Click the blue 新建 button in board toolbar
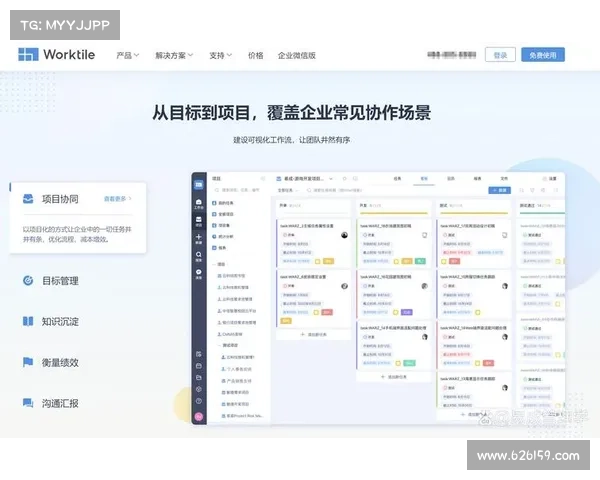The height and width of the screenshot is (480, 600). pyautogui.click(x=499, y=190)
